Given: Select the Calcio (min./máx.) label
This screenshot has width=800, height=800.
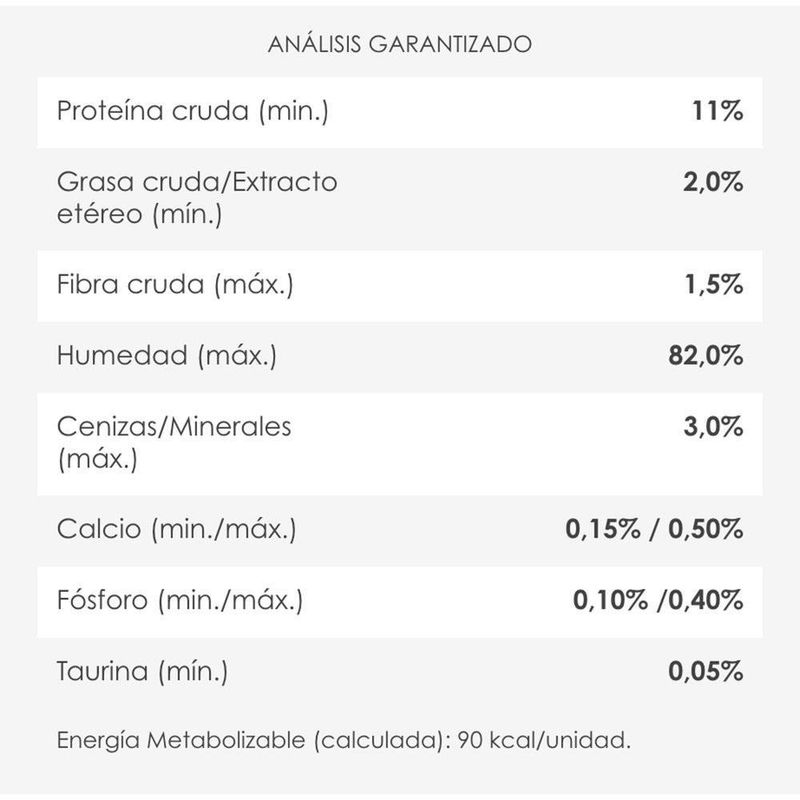Looking at the screenshot, I should [177, 529].
